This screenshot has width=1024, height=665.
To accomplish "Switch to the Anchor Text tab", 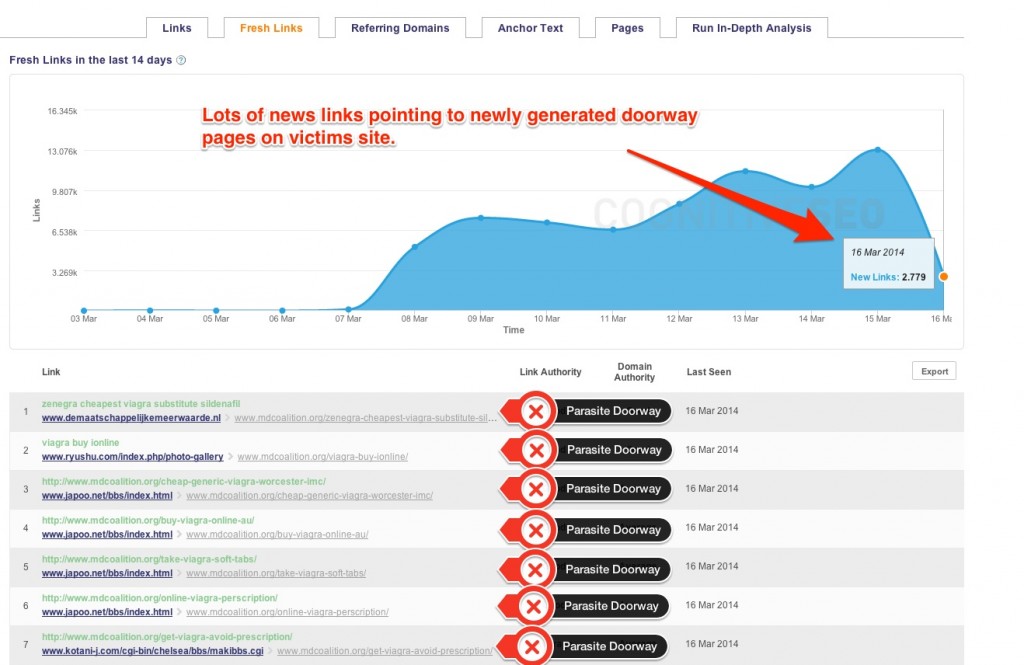I will tap(531, 28).
